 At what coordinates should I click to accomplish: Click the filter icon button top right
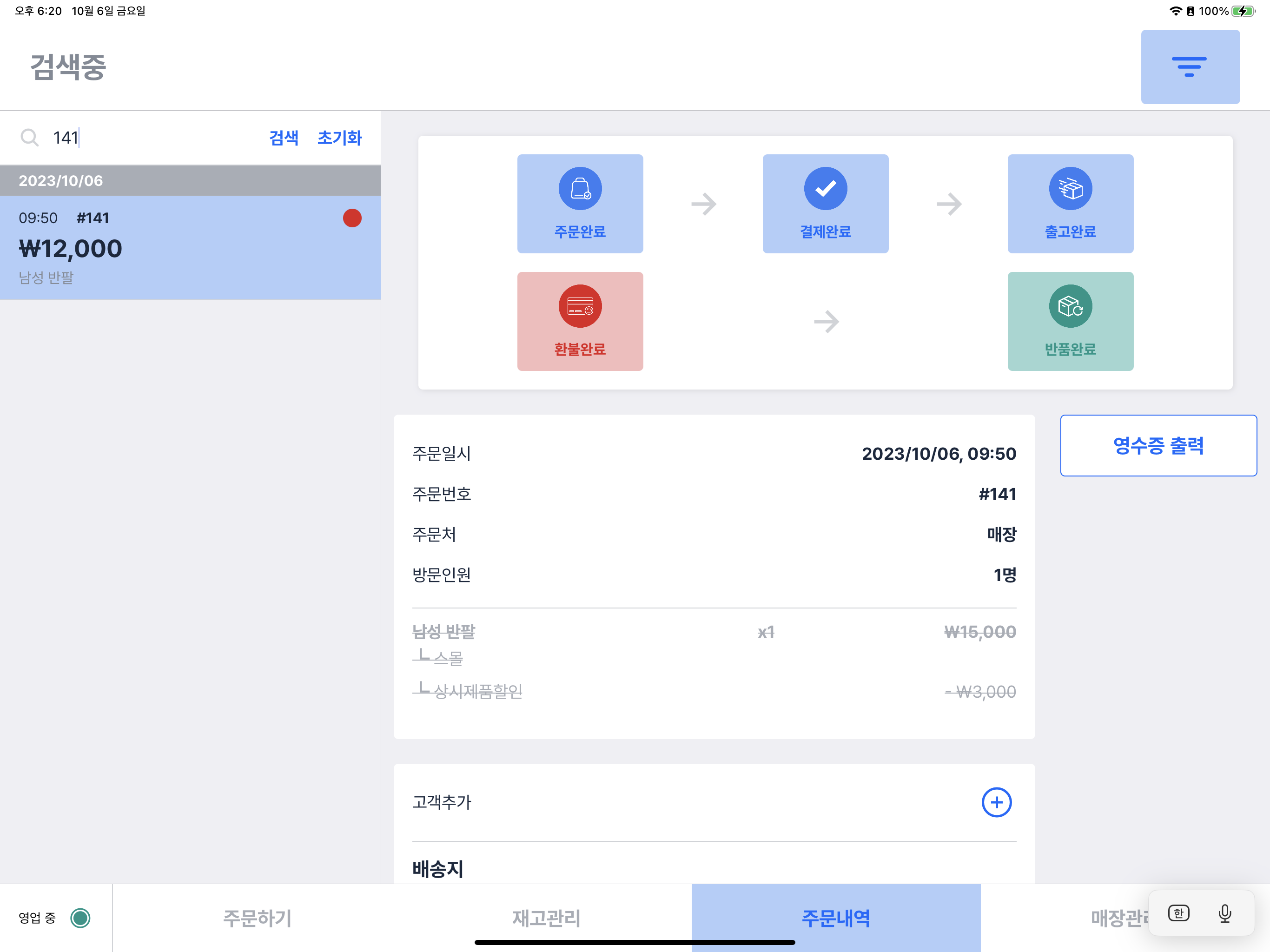pyautogui.click(x=1190, y=66)
